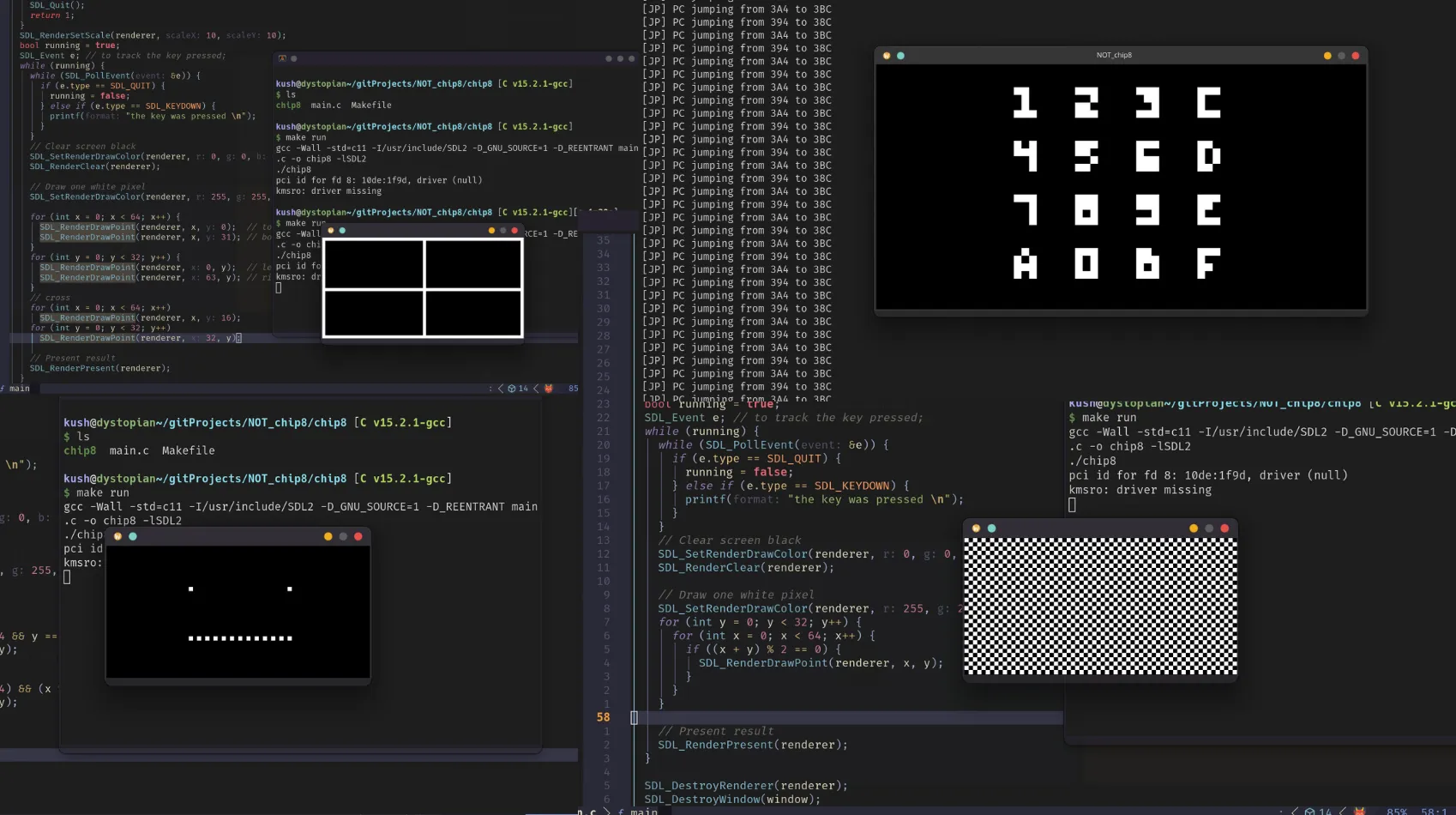Maximize the dotted-line window with the grey button
Screen dimensions: 1456x815
pos(343,536)
